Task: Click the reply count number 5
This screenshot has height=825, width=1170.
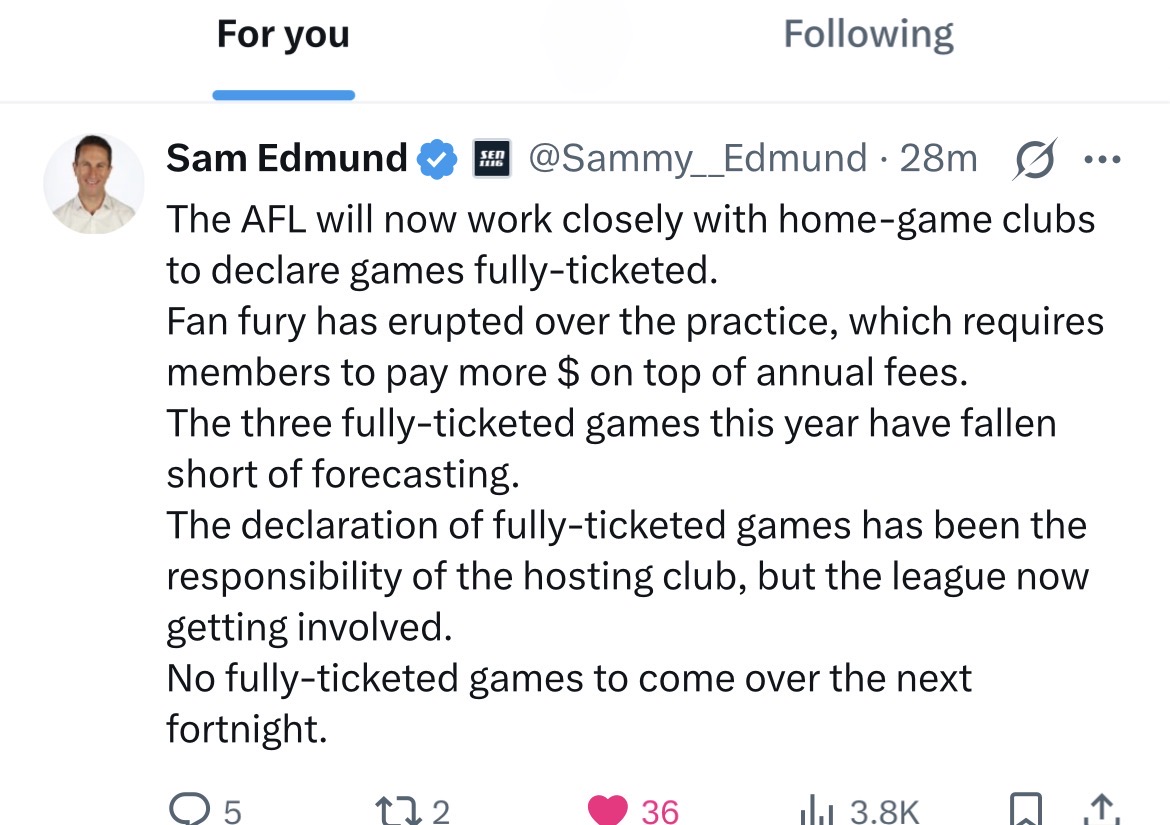Action: pyautogui.click(x=231, y=811)
